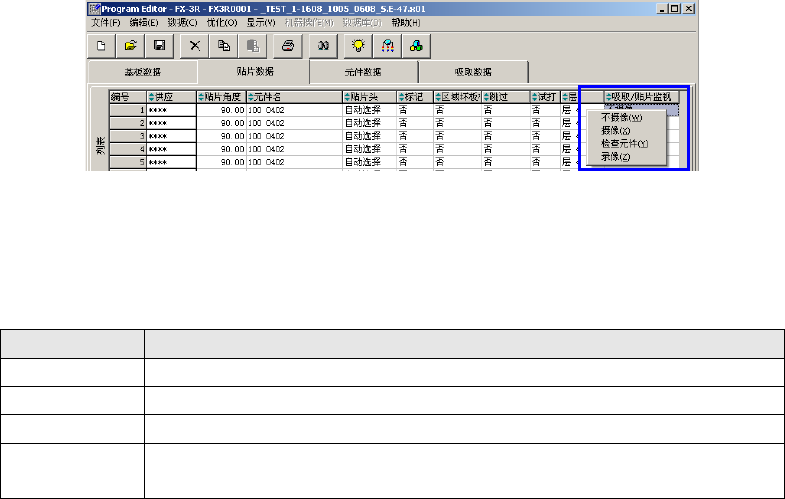Click the light bulb toolbar icon
This screenshot has height=499, width=785.
coord(359,45)
